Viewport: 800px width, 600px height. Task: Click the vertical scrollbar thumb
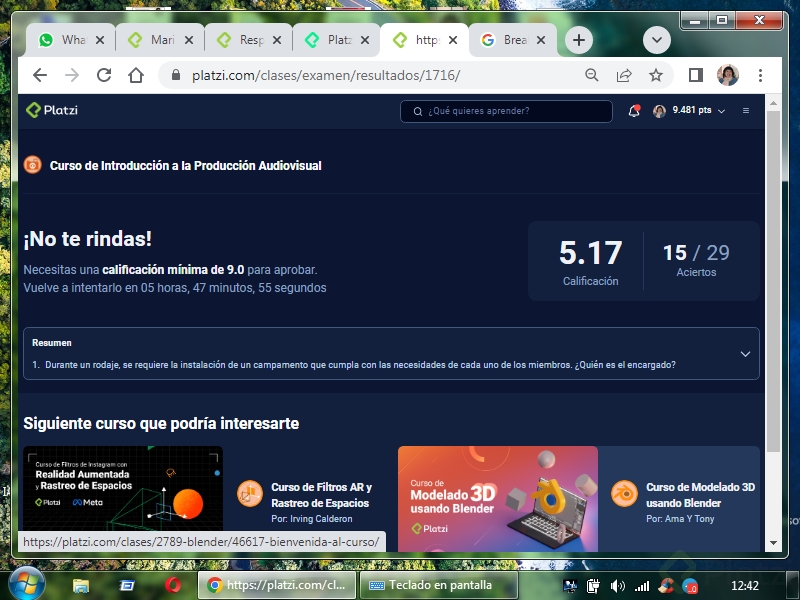click(773, 282)
